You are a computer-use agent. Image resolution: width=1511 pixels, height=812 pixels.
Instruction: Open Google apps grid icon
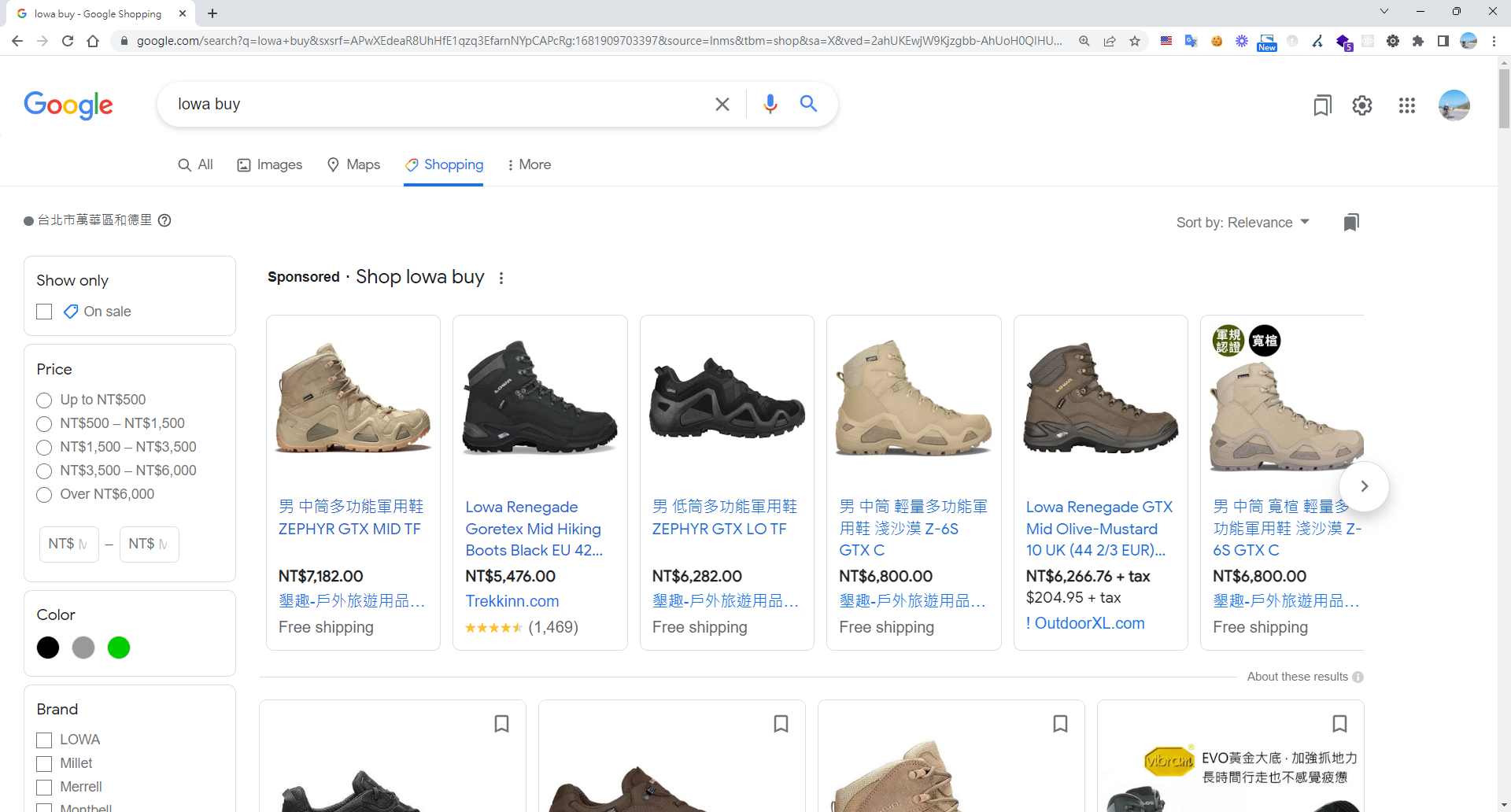coord(1406,105)
